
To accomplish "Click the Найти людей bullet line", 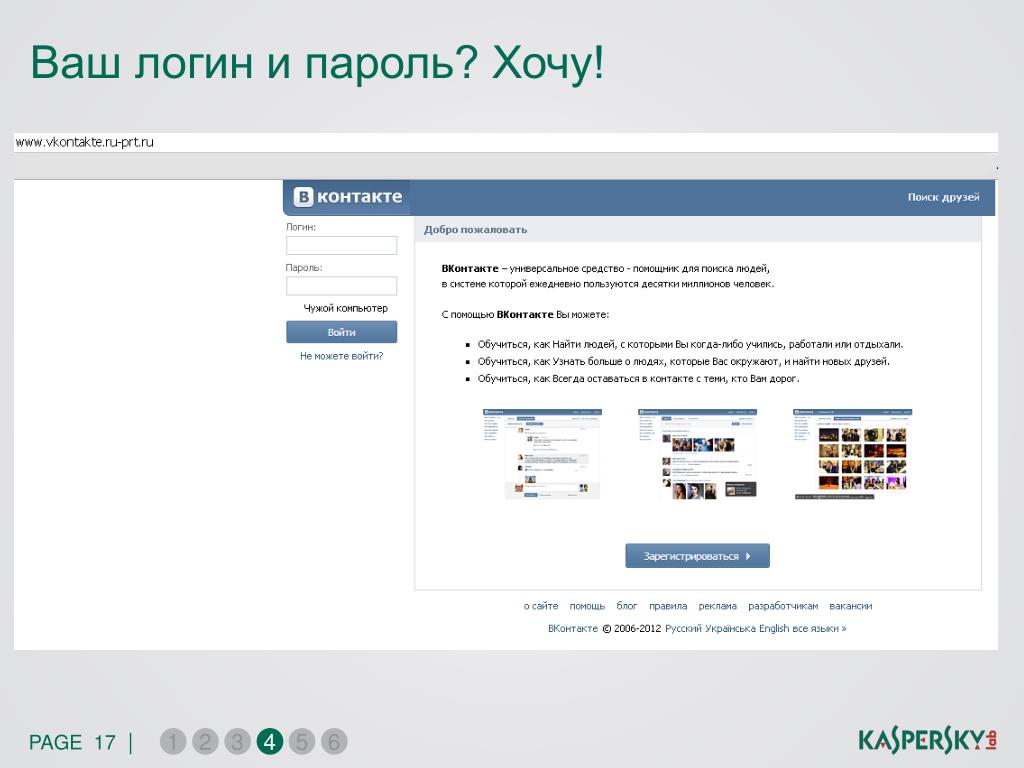I will tap(690, 344).
